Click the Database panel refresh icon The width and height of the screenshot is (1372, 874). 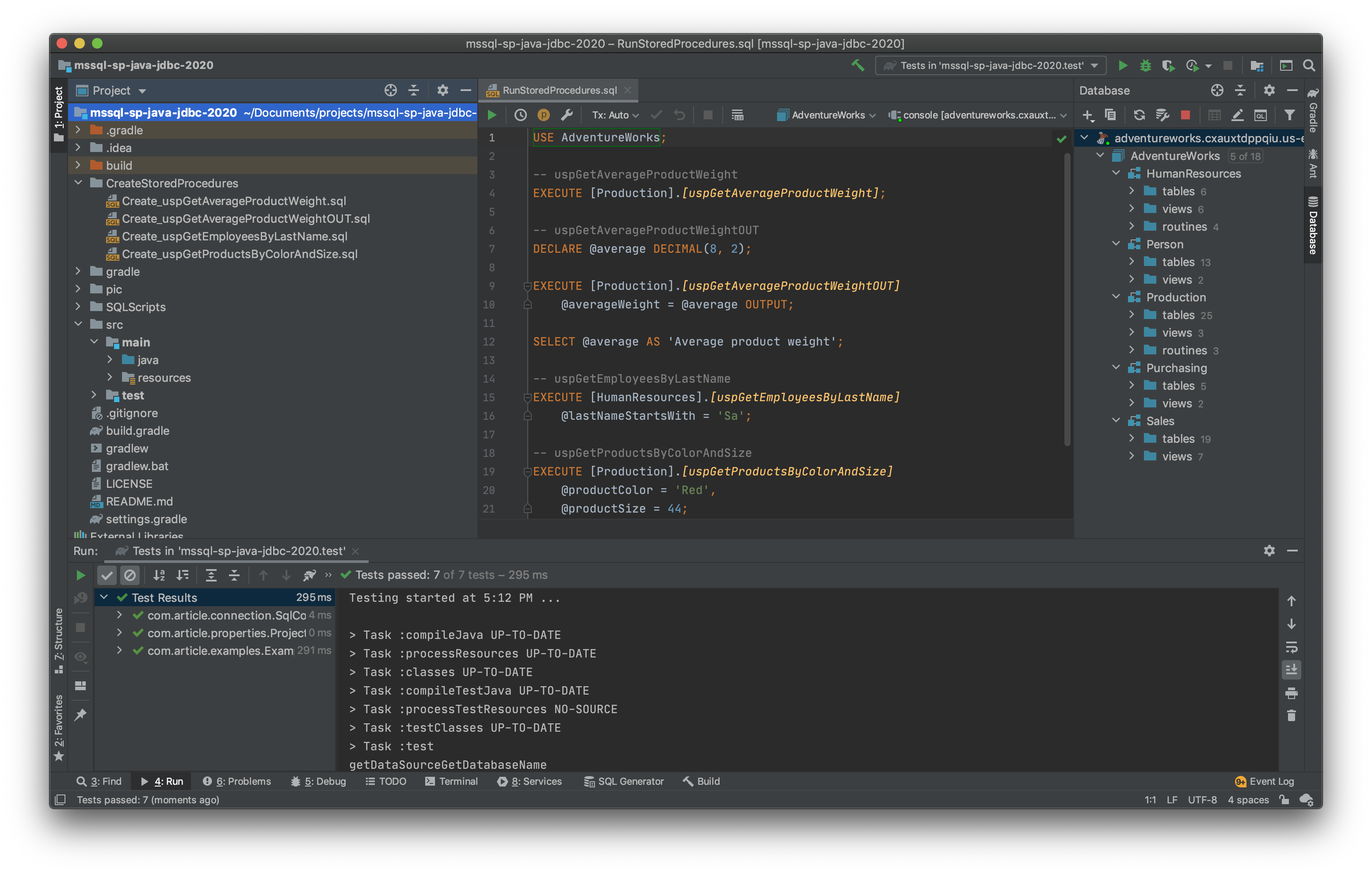(x=1139, y=115)
